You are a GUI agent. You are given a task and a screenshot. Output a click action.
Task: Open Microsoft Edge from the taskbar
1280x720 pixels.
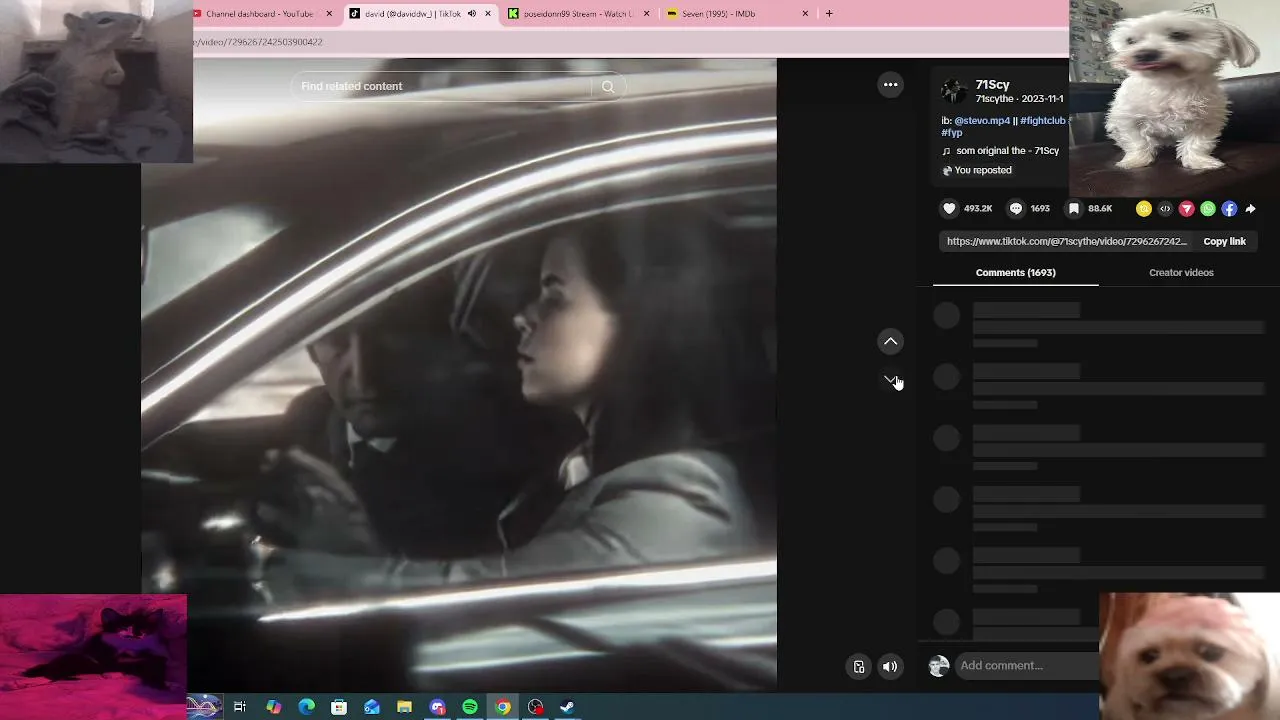306,707
